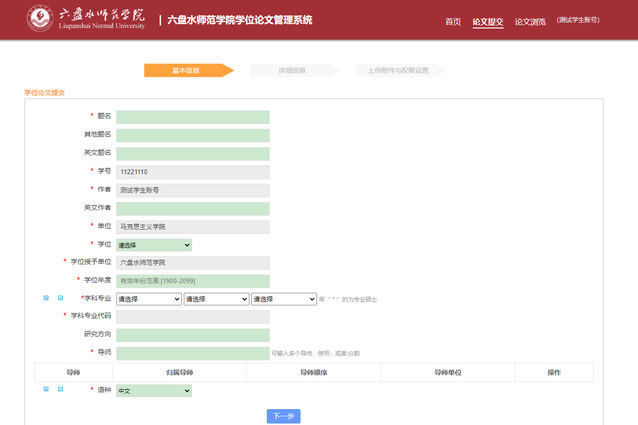The height and width of the screenshot is (425, 638).
Task: Open the 学位 dropdown
Action: coord(154,245)
